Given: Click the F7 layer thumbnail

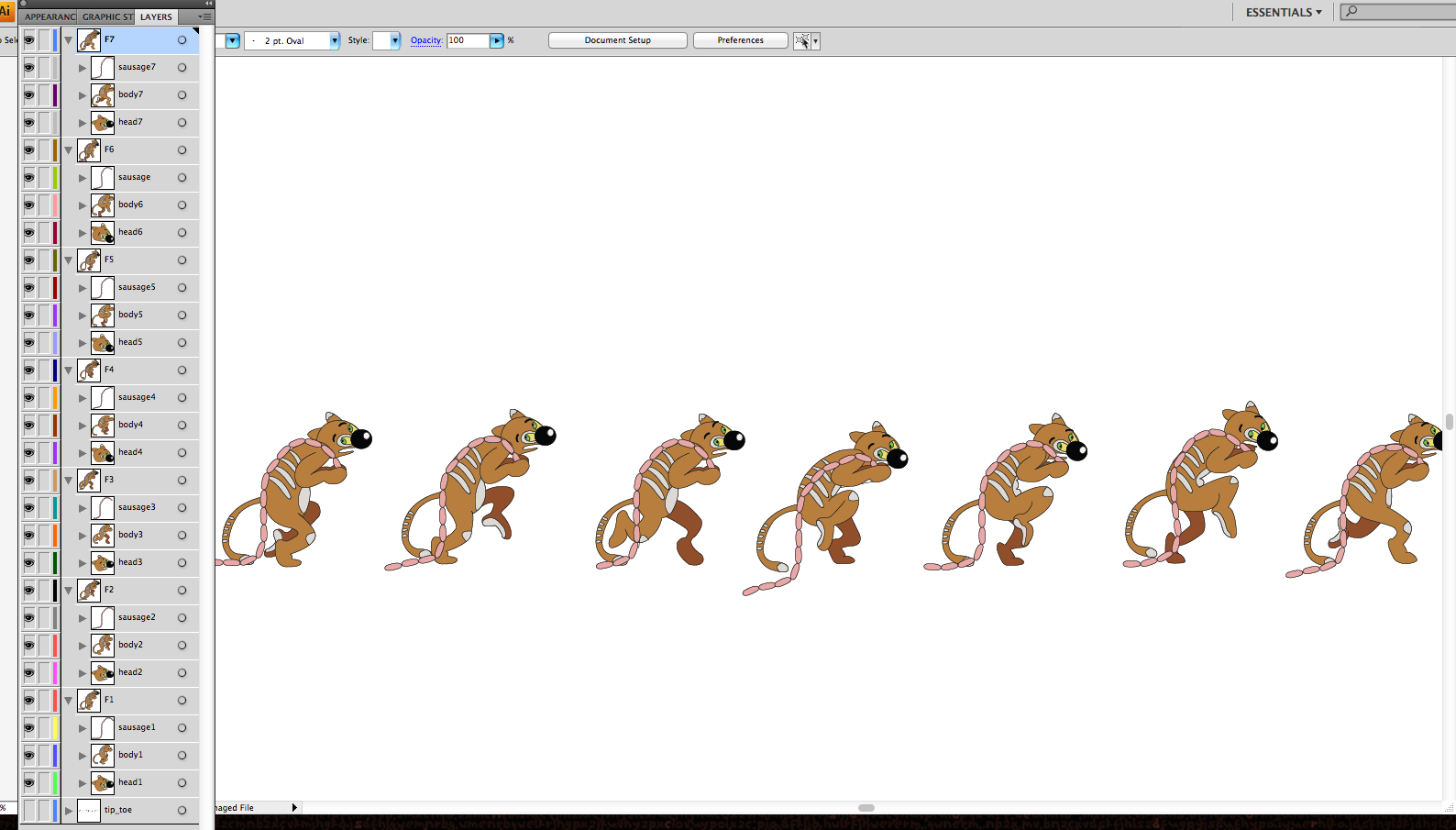Looking at the screenshot, I should pyautogui.click(x=89, y=40).
